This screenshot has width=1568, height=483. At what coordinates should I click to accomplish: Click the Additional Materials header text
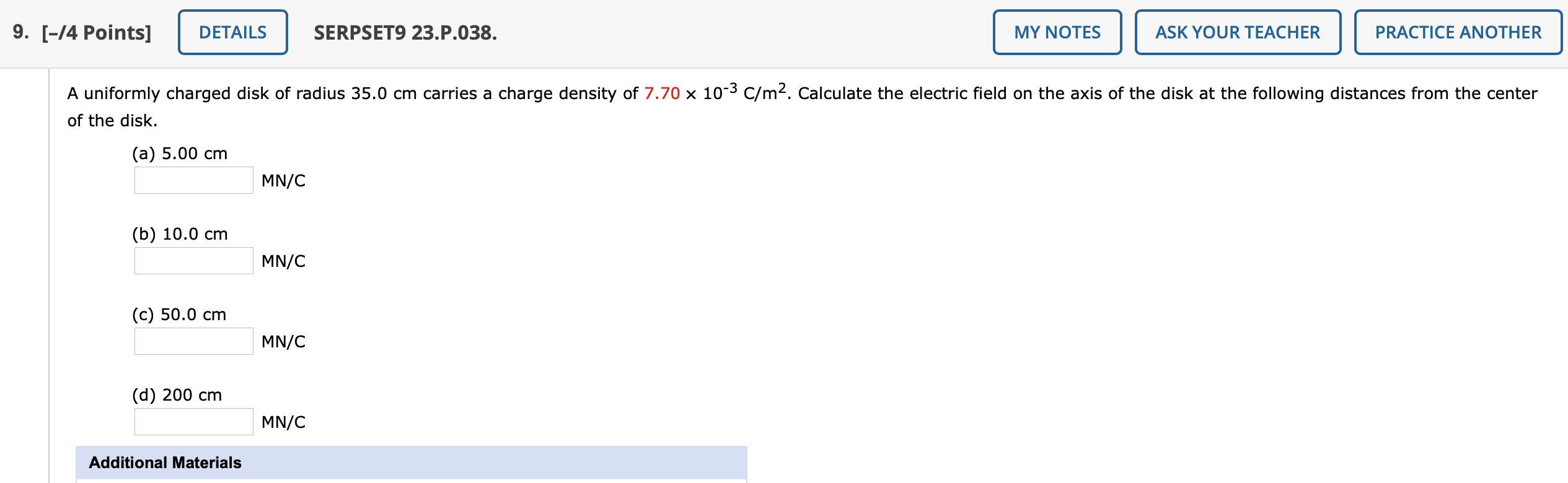tap(164, 463)
